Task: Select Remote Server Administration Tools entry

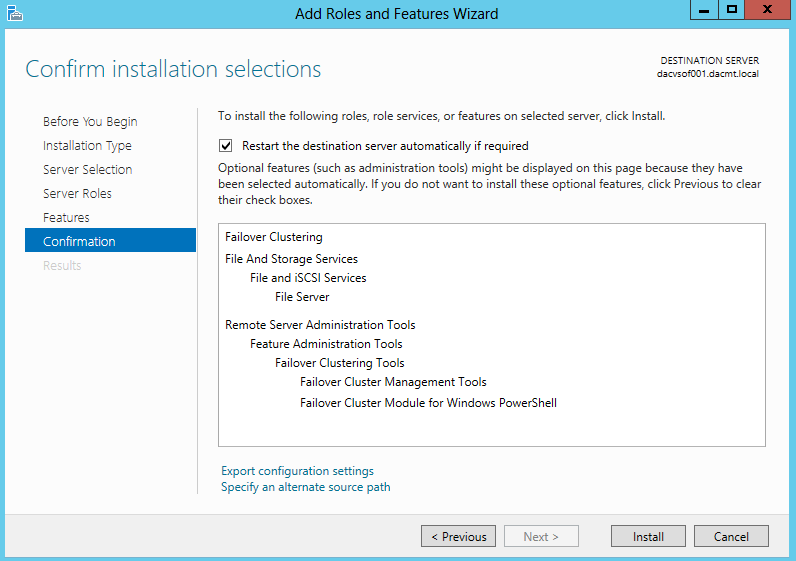Action: point(320,324)
